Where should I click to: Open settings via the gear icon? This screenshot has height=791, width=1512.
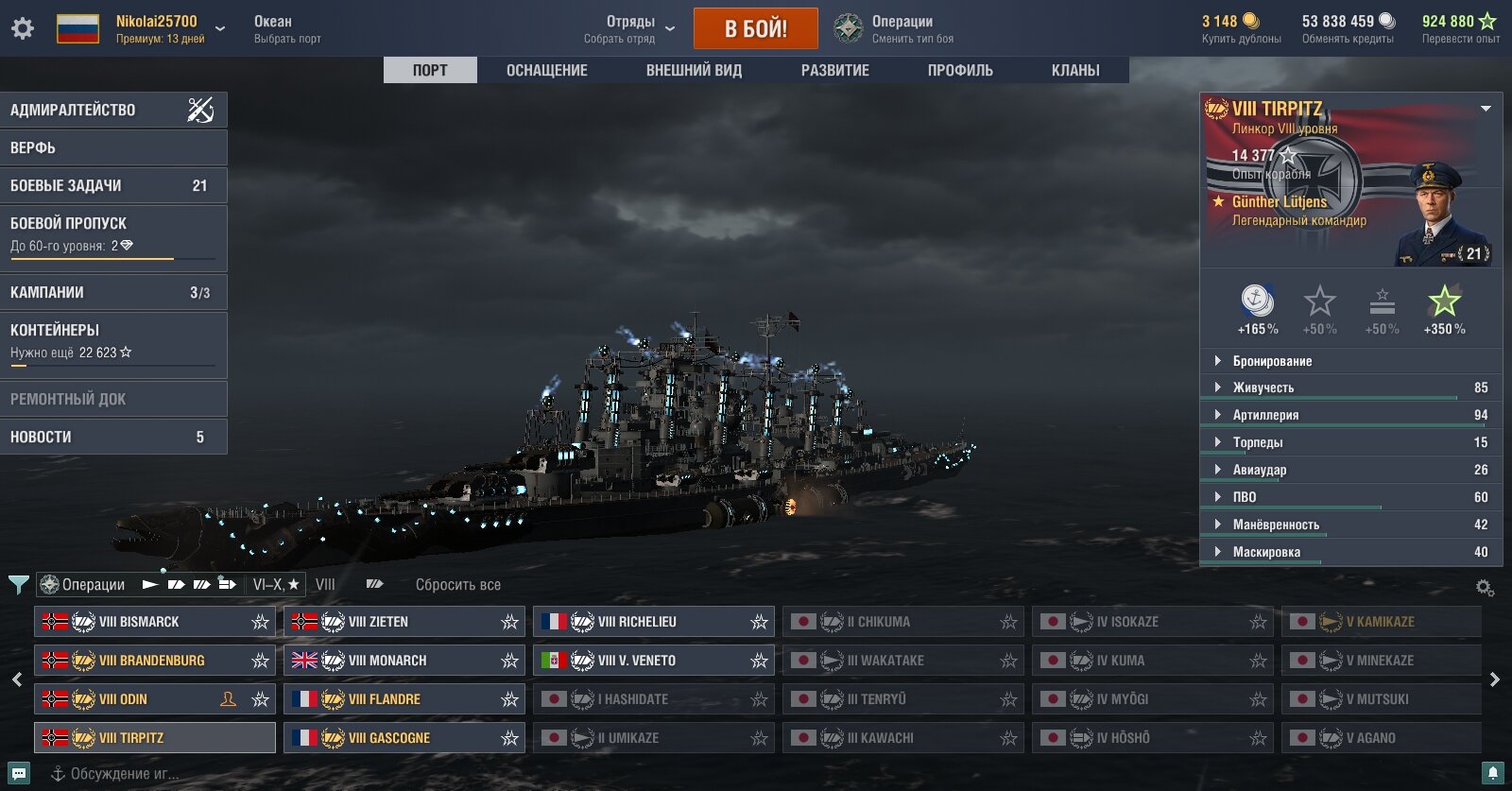[23, 28]
